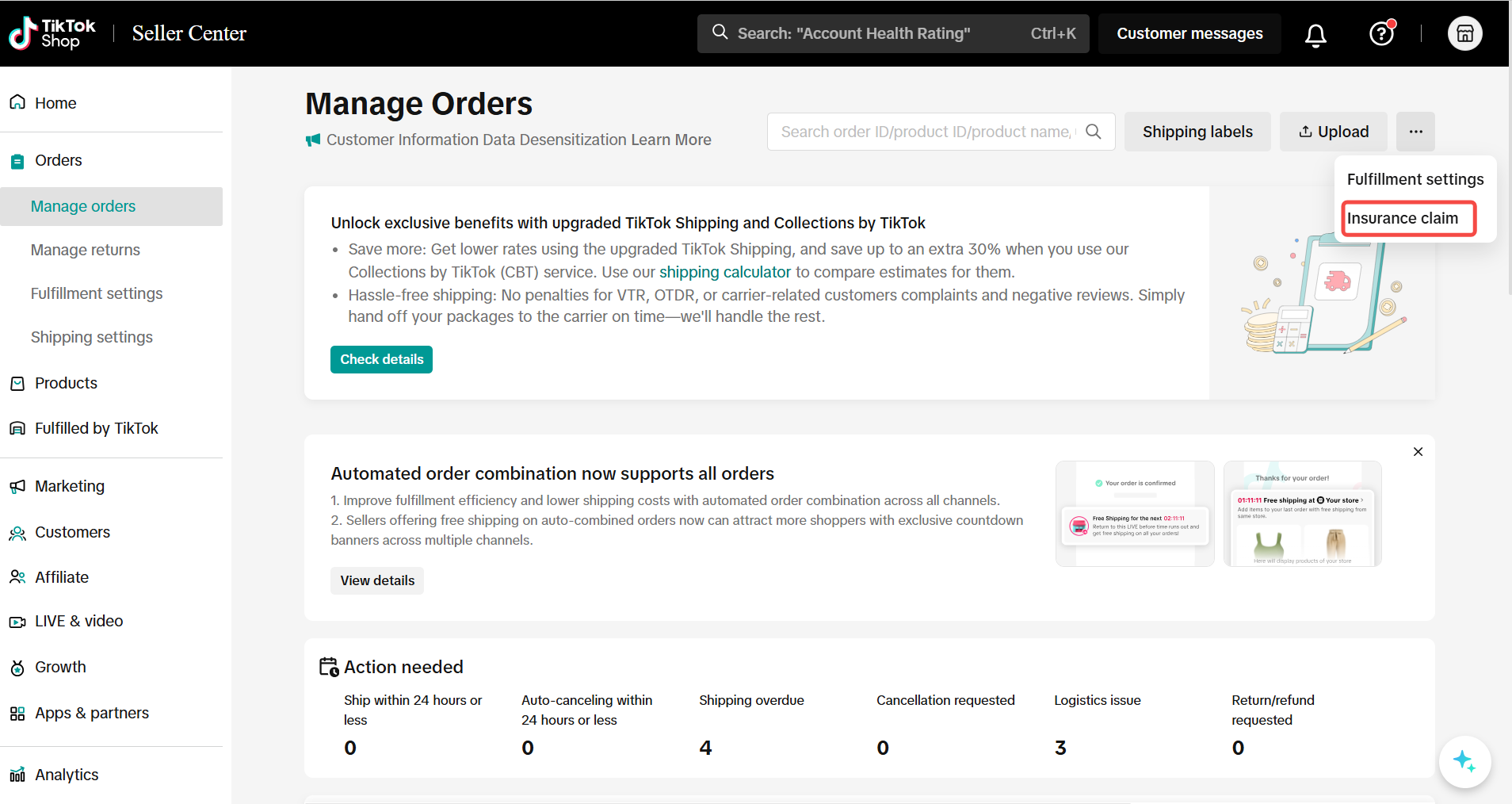The image size is (1512, 804).
Task: Open Marketing in the sidebar
Action: [70, 486]
